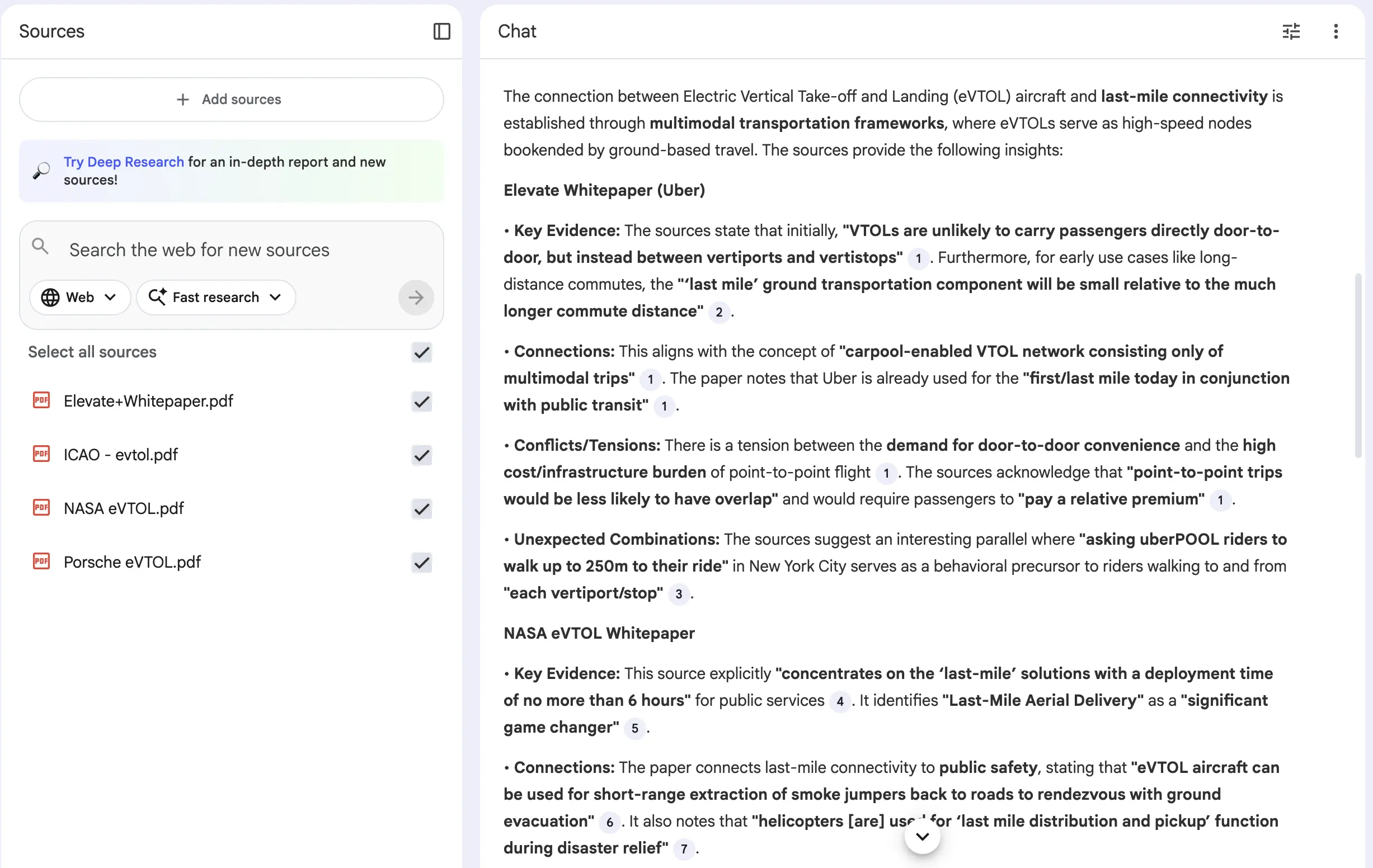Uncheck Select all sources checkbox

point(421,352)
